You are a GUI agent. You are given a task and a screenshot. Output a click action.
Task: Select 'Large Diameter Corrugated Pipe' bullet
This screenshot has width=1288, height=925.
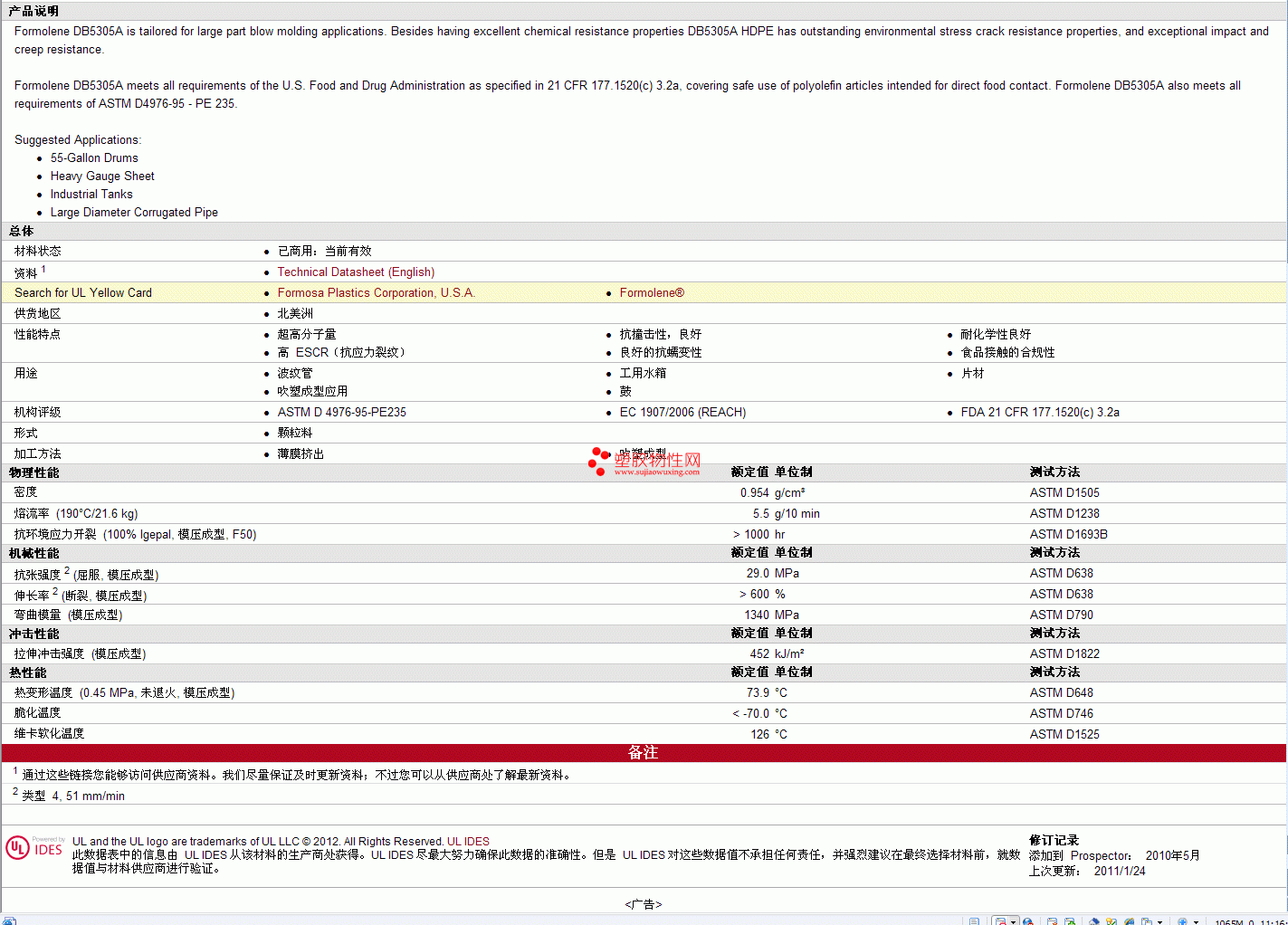click(x=134, y=213)
